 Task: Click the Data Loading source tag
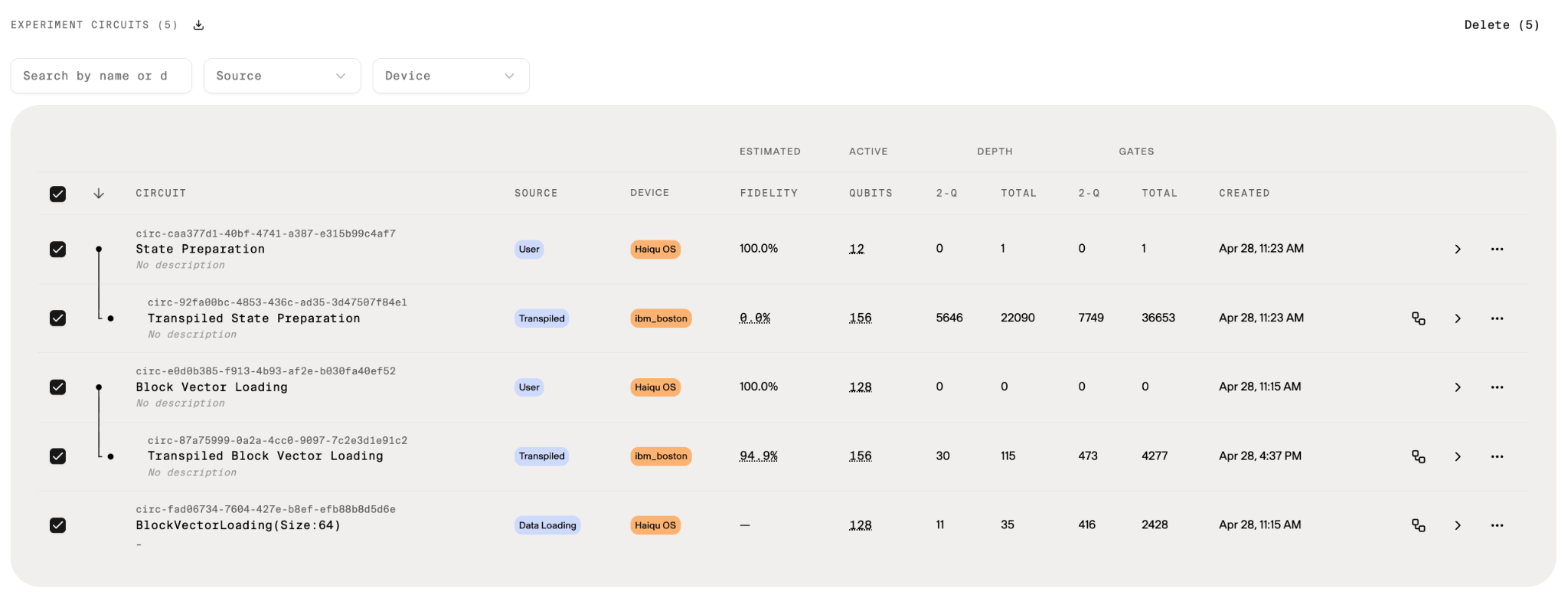click(547, 525)
